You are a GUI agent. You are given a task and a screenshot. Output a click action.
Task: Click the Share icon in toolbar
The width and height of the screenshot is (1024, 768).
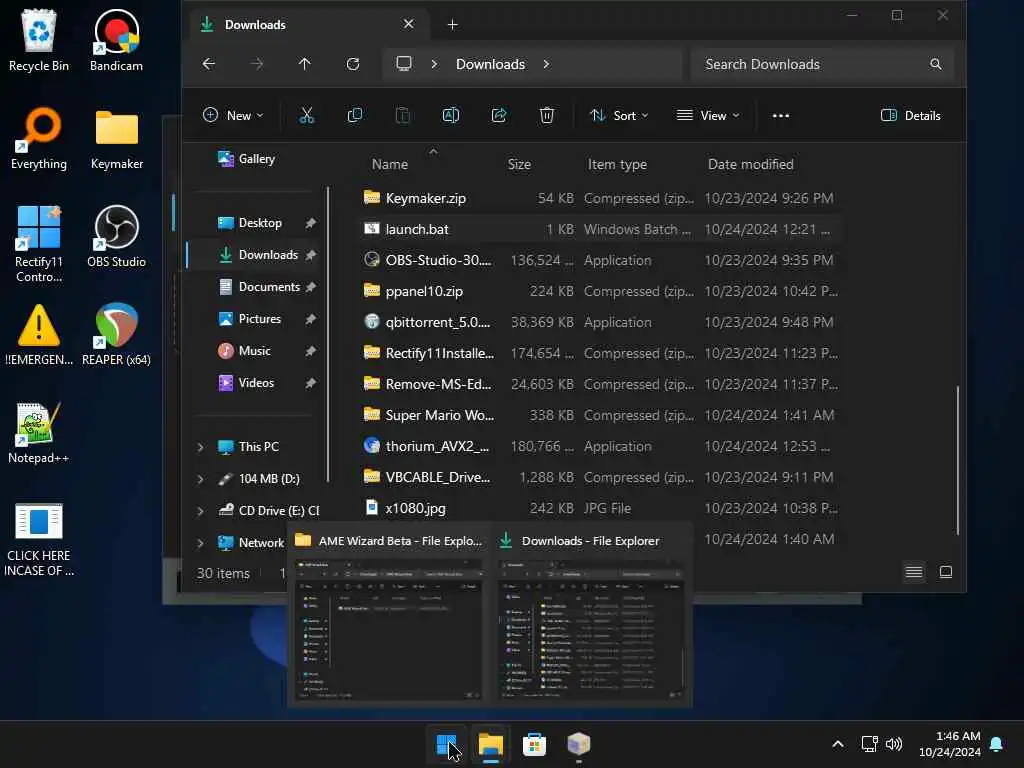coord(499,116)
